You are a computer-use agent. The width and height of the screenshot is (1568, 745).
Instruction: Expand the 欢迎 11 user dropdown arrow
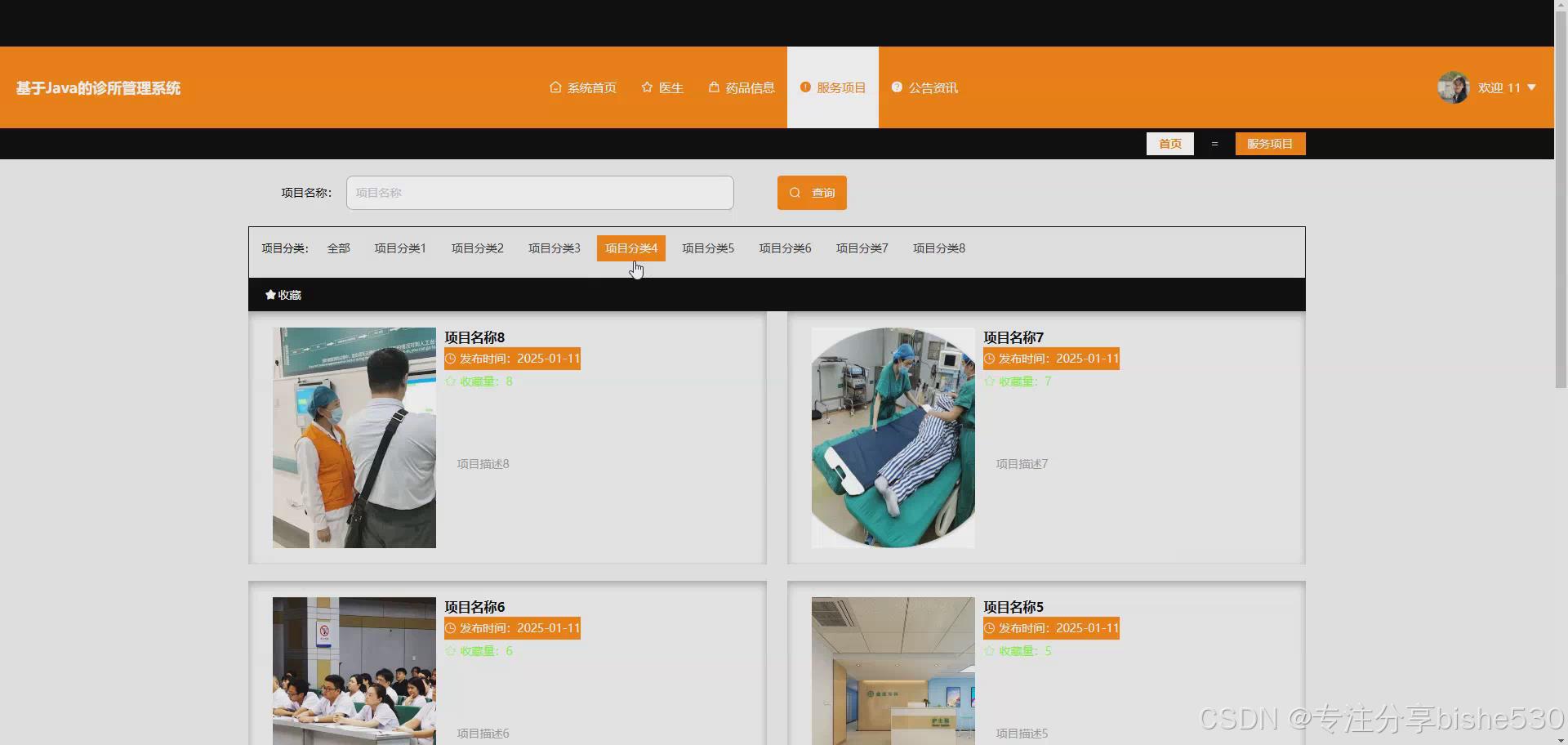[x=1531, y=87]
